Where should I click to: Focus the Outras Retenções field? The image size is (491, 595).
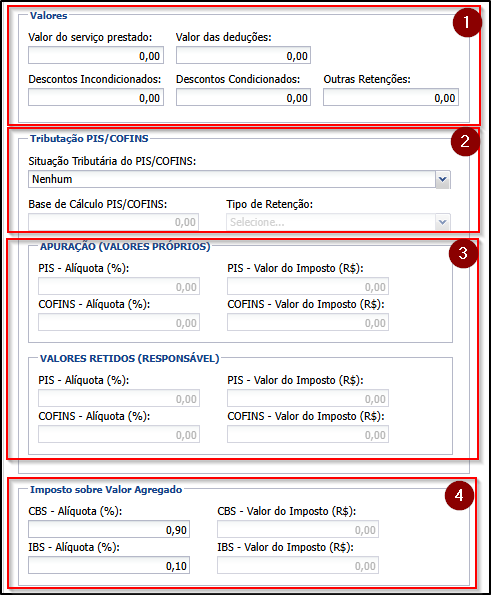391,98
